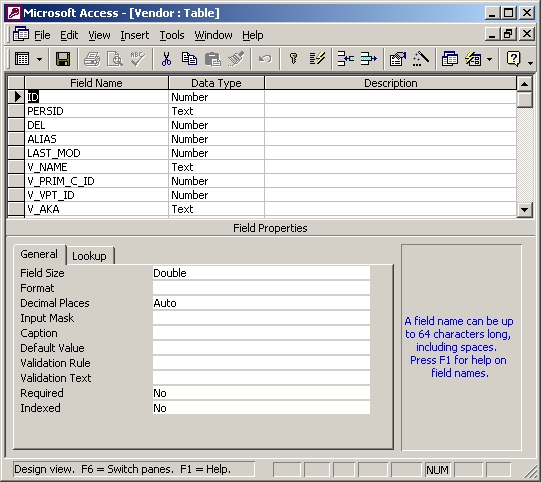Click the Cut scissors icon

(x=166, y=59)
